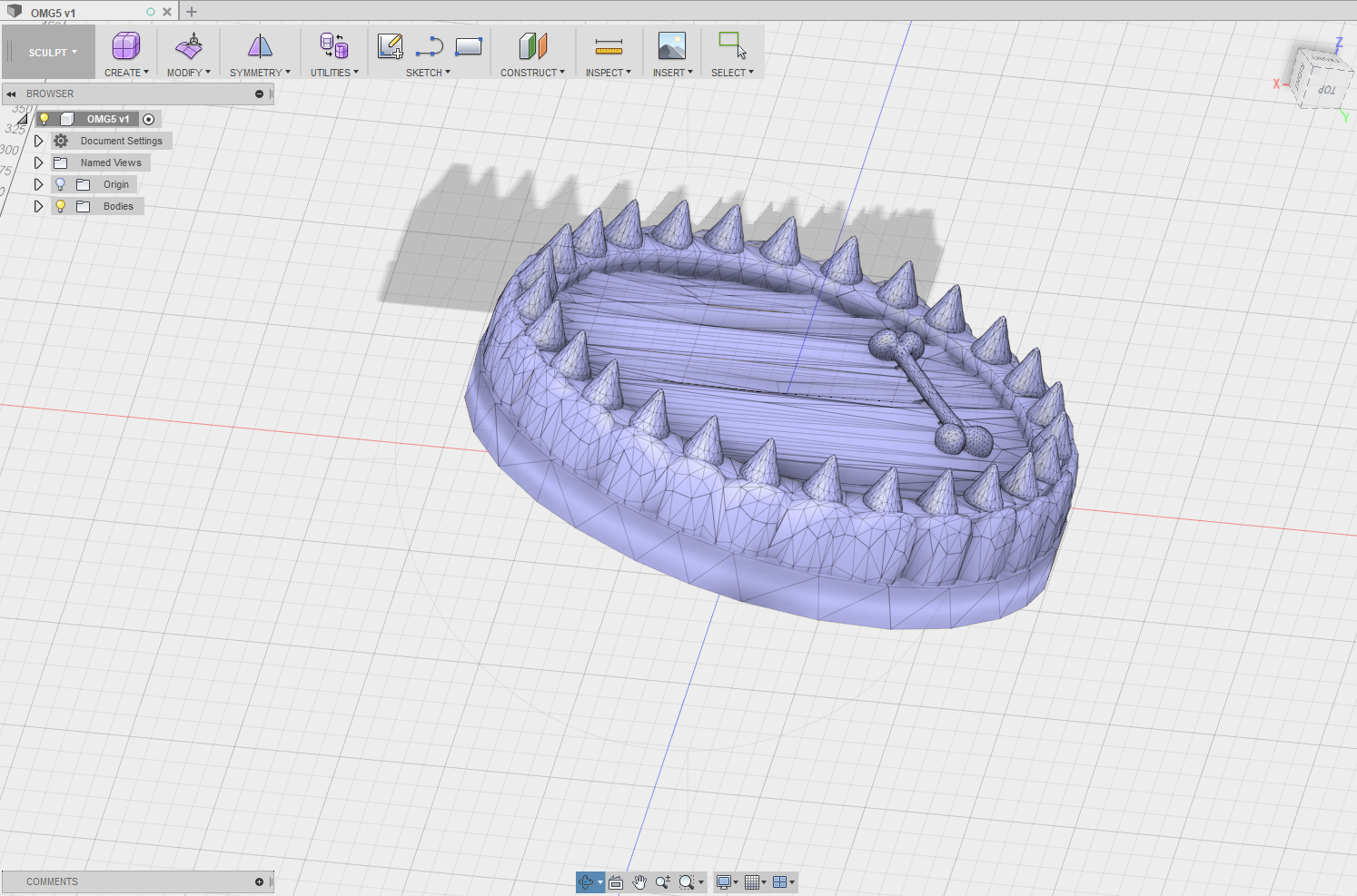Click the ViewCube TOP face
The image size is (1357, 896).
coord(1327,90)
